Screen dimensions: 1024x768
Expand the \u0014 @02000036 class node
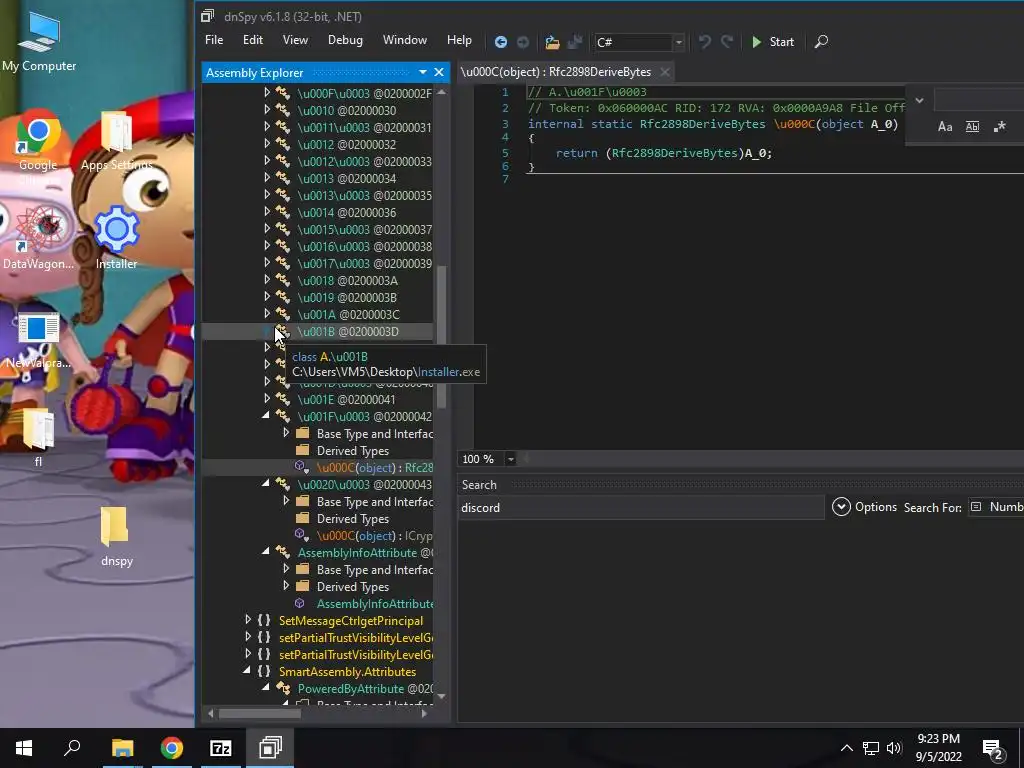[267, 212]
